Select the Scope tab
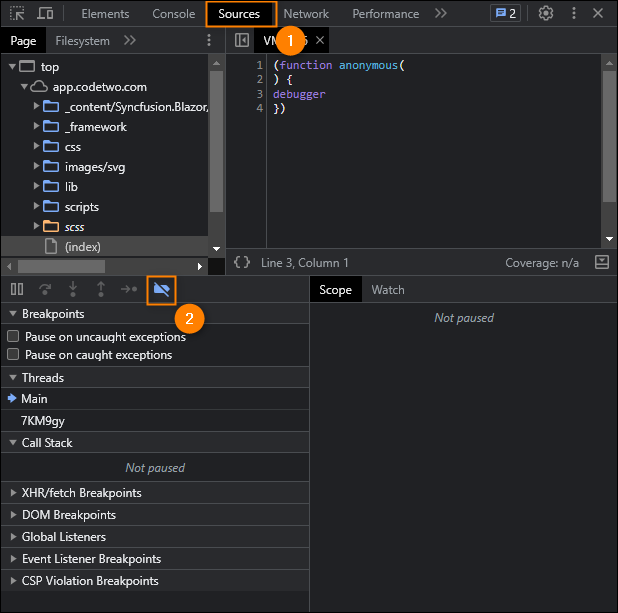The width and height of the screenshot is (618, 613). tap(335, 290)
